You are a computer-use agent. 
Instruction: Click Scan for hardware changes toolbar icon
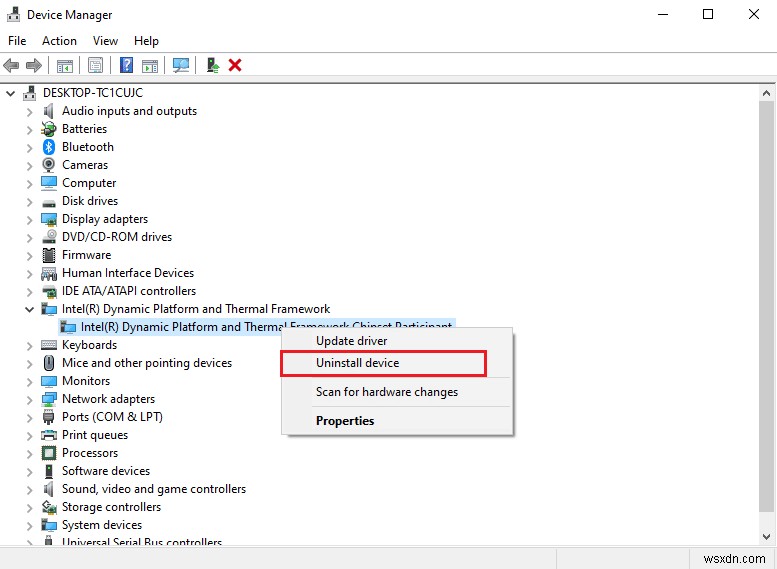pos(181,65)
